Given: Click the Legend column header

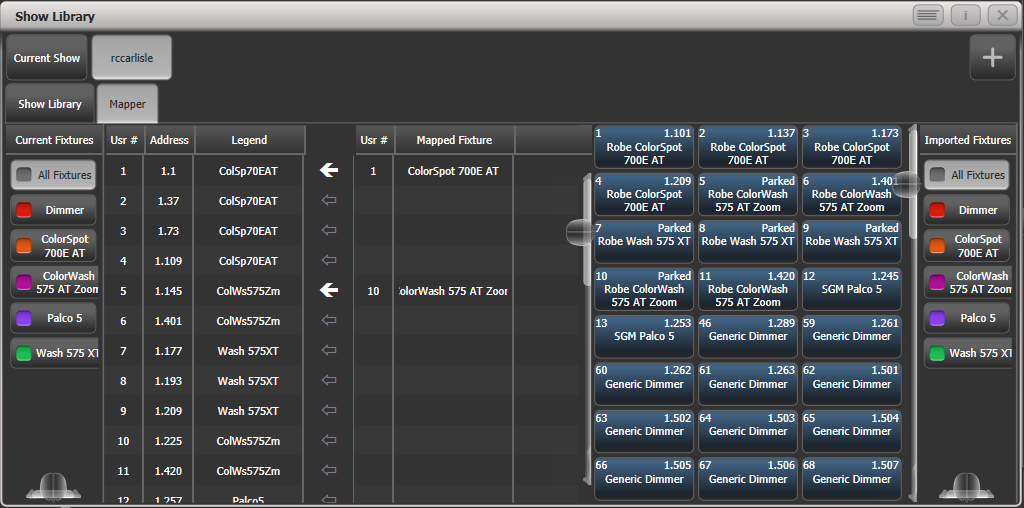Looking at the screenshot, I should click(249, 141).
